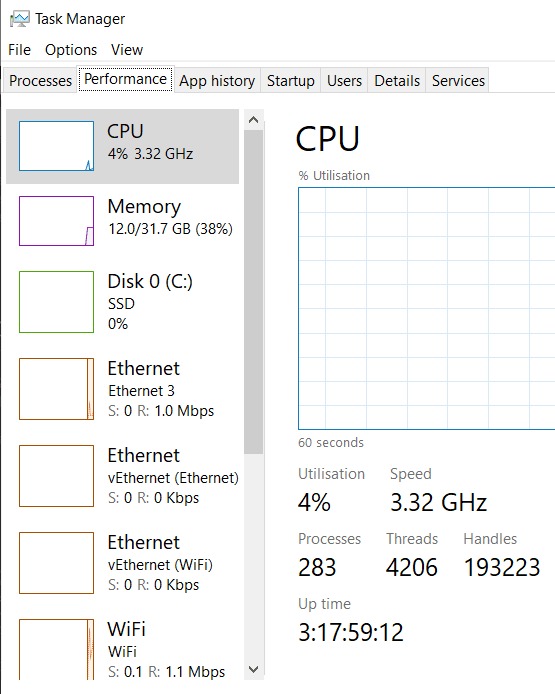Open Disk 0 (C:) performance graph
Image resolution: width=555 pixels, height=694 pixels.
coord(56,302)
